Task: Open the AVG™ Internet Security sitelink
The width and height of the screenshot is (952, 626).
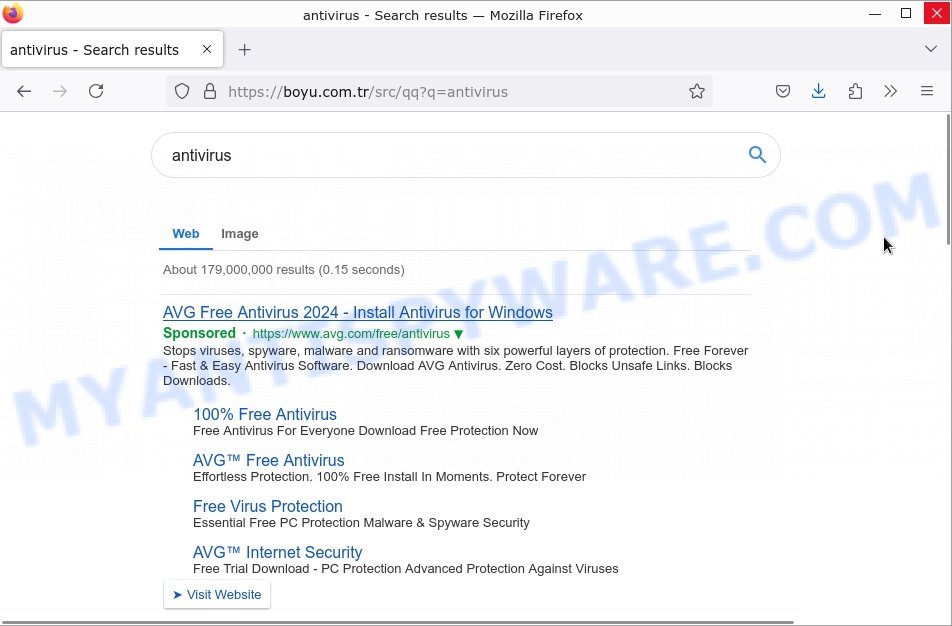Action: click(x=277, y=553)
